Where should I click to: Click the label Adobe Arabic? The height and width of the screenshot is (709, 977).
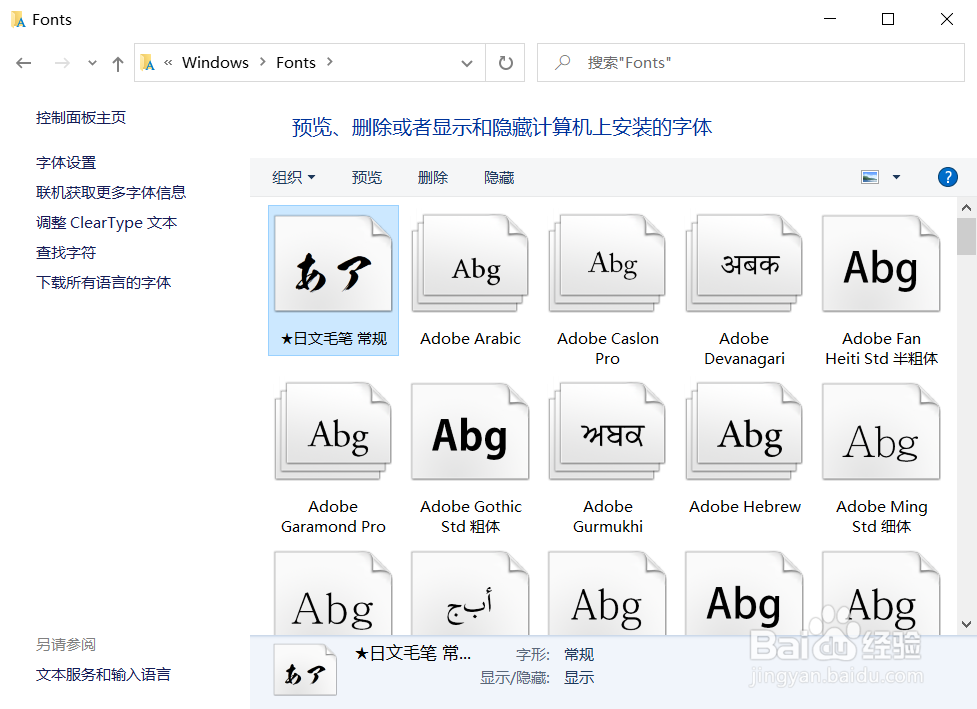470,338
